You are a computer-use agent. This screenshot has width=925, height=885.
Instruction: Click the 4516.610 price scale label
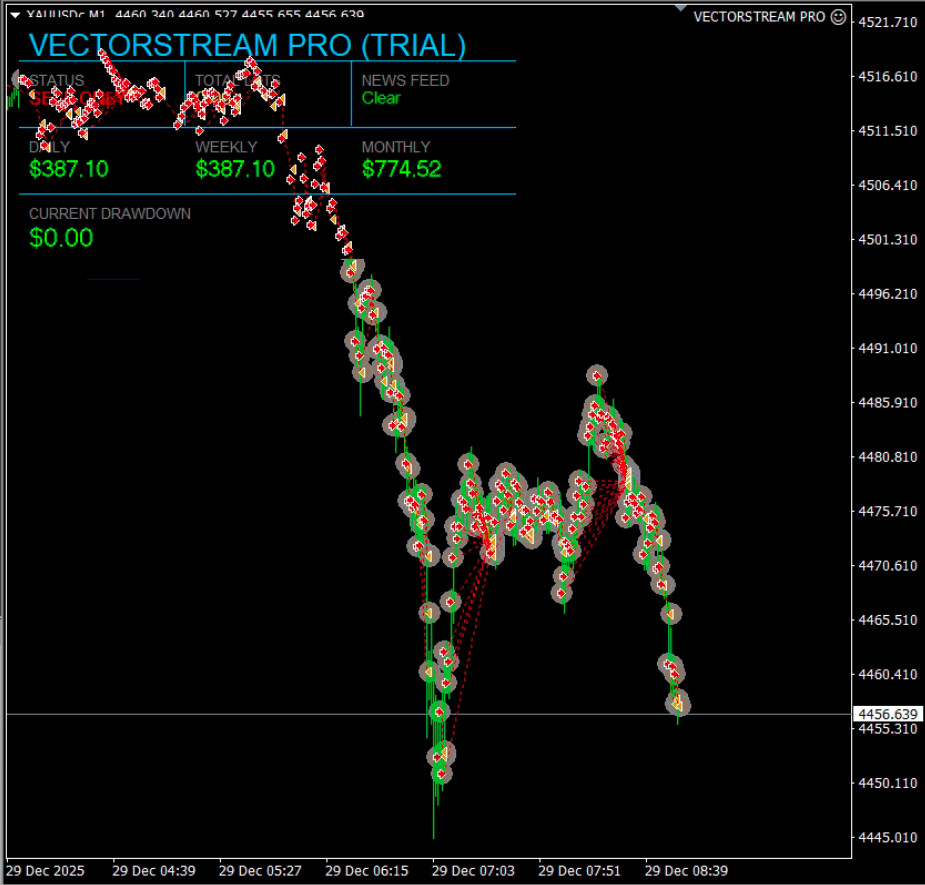point(888,77)
